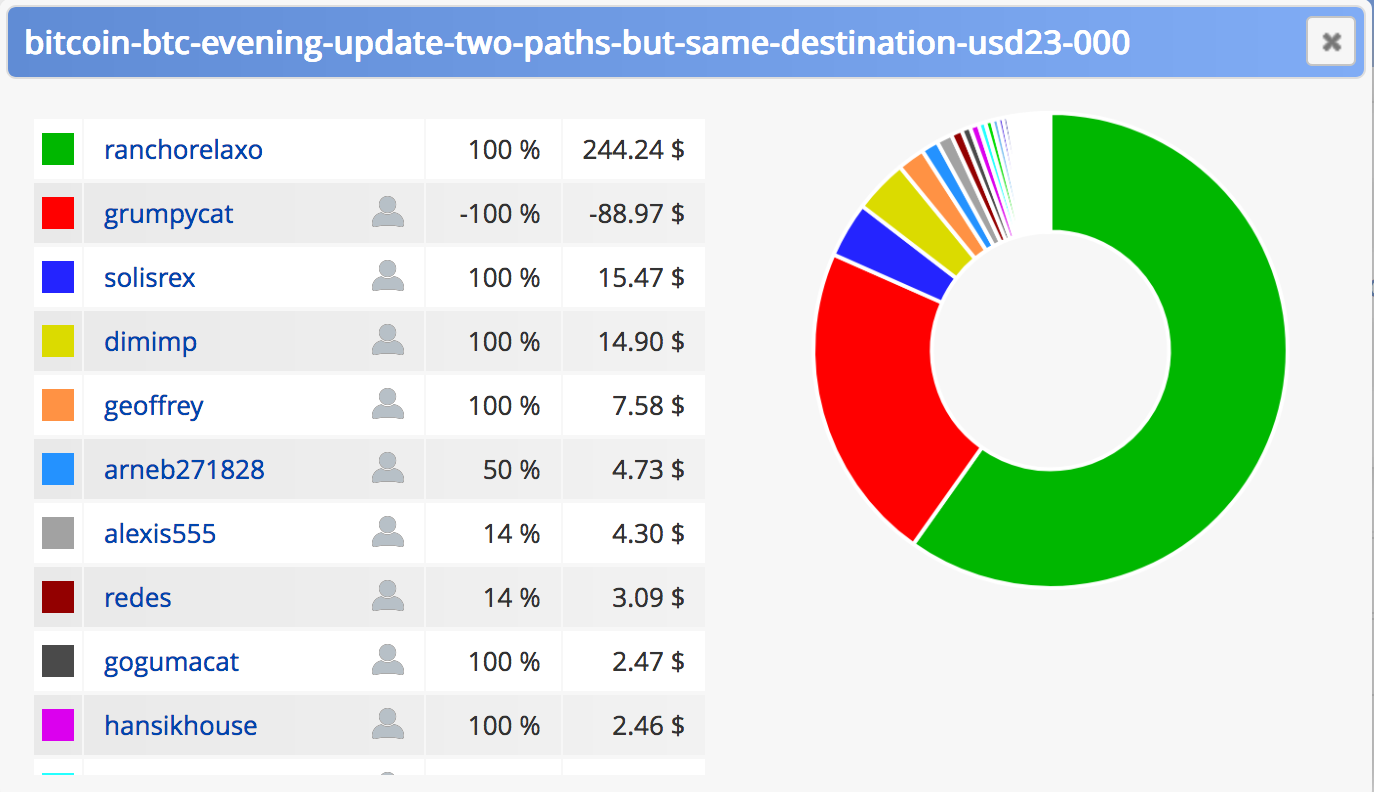Click the 3.09 $ value

648,598
